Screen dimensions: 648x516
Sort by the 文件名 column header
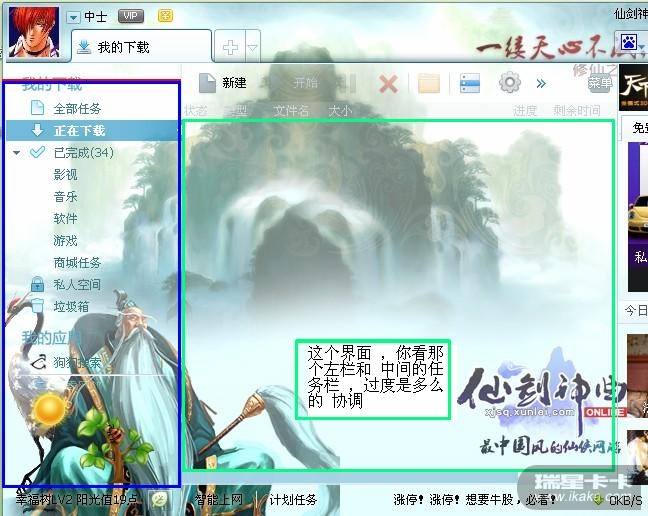(291, 111)
